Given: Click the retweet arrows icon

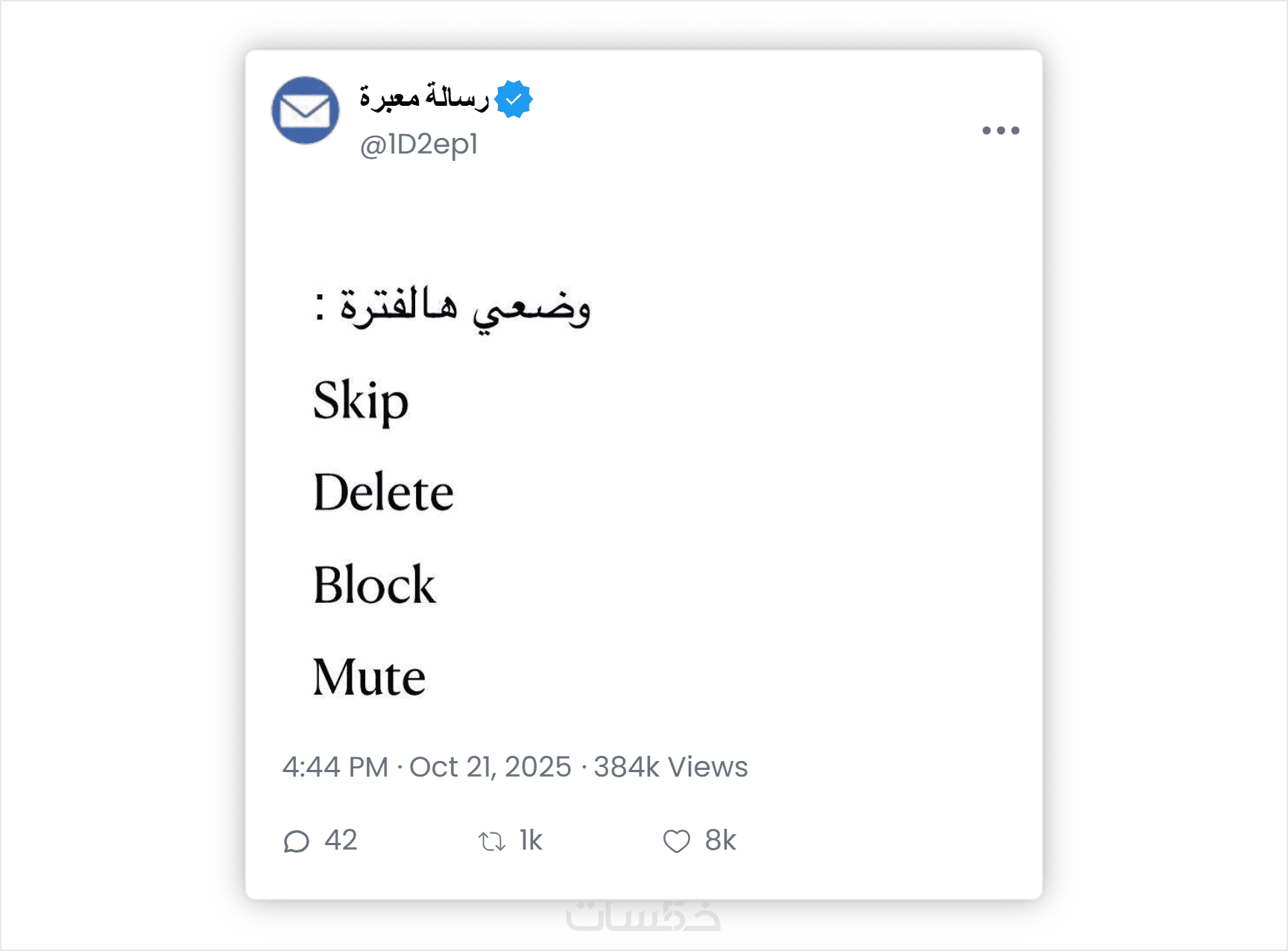Looking at the screenshot, I should 492,841.
